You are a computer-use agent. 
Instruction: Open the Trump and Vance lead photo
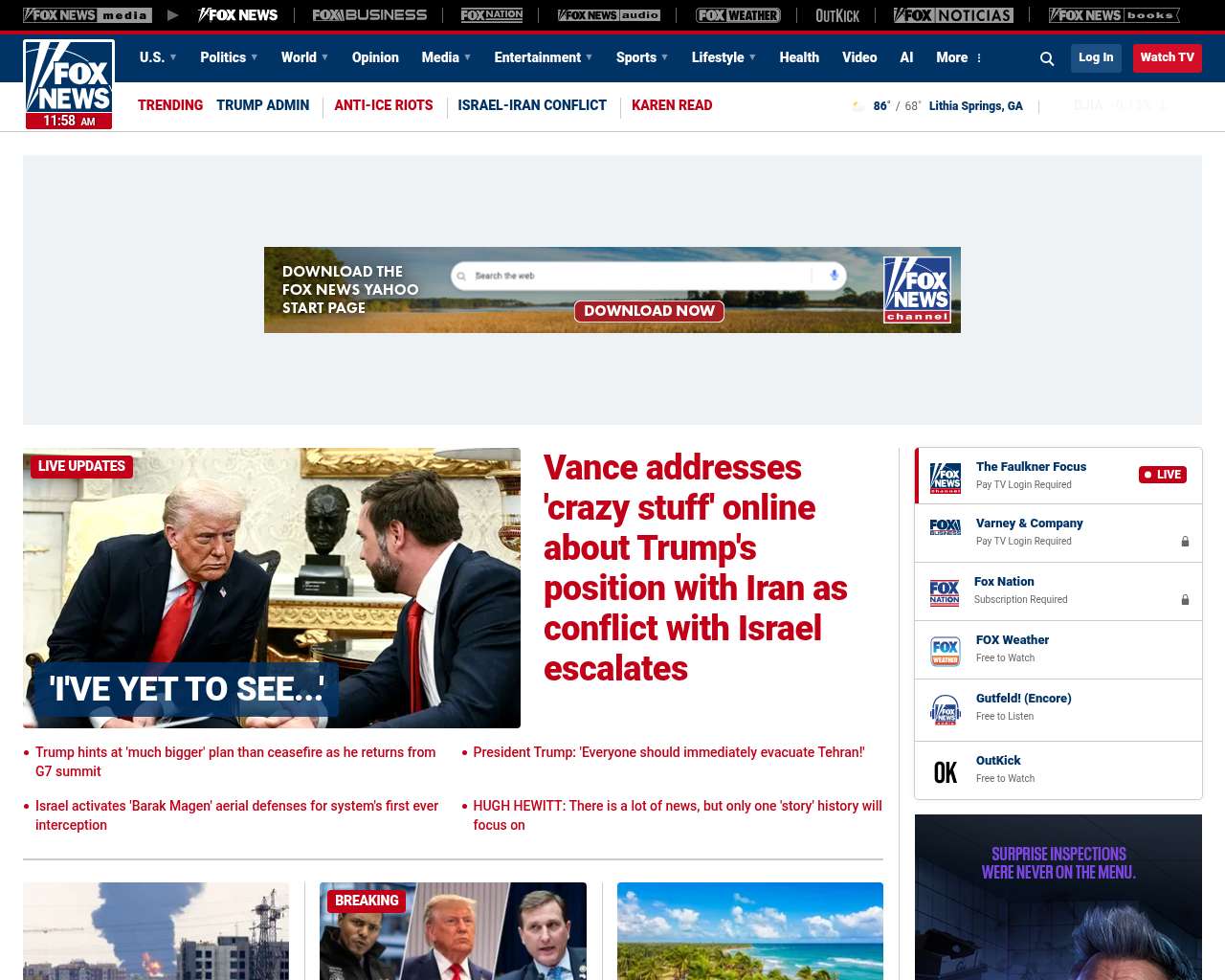click(x=272, y=588)
